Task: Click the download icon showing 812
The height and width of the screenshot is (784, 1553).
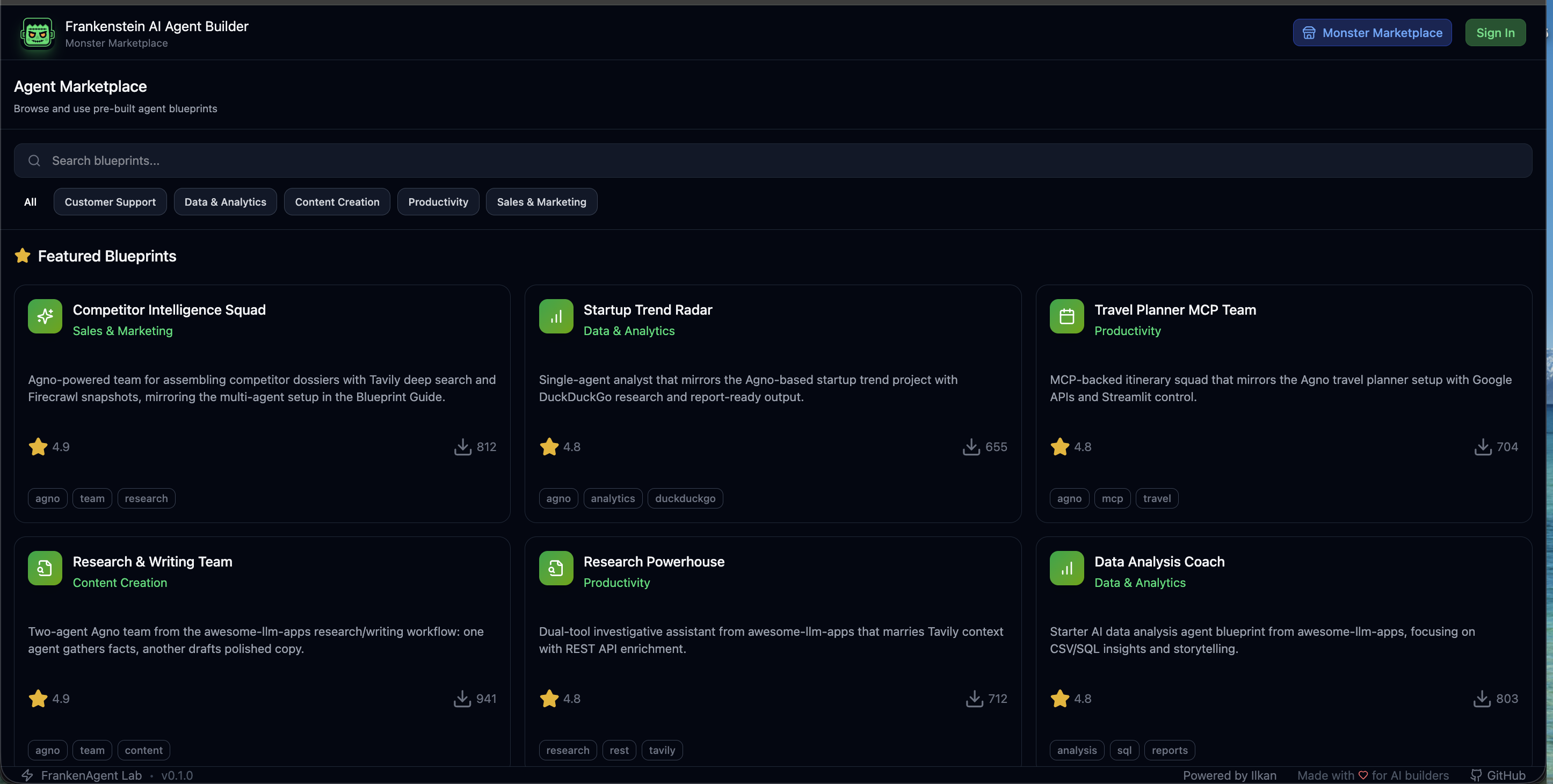Action: (x=462, y=447)
